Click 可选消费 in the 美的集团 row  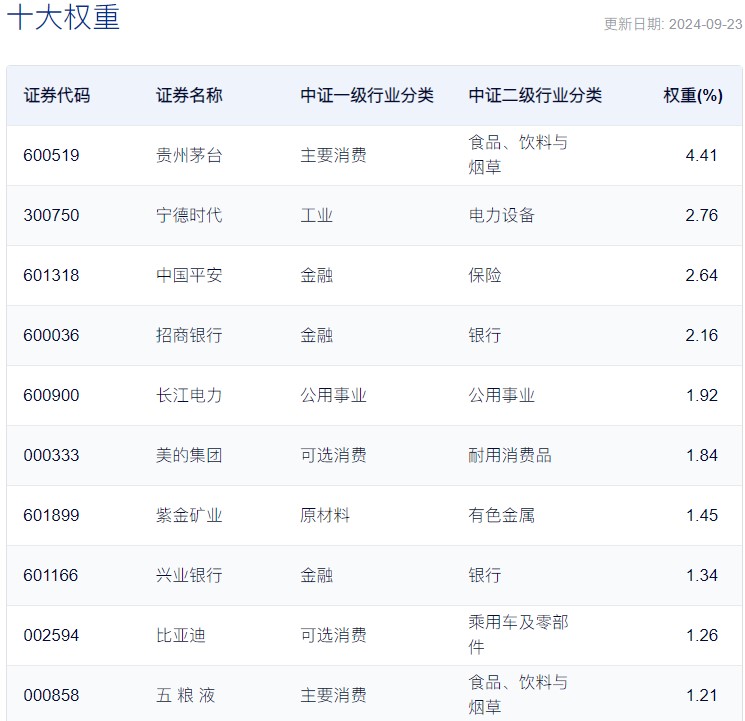(x=334, y=455)
